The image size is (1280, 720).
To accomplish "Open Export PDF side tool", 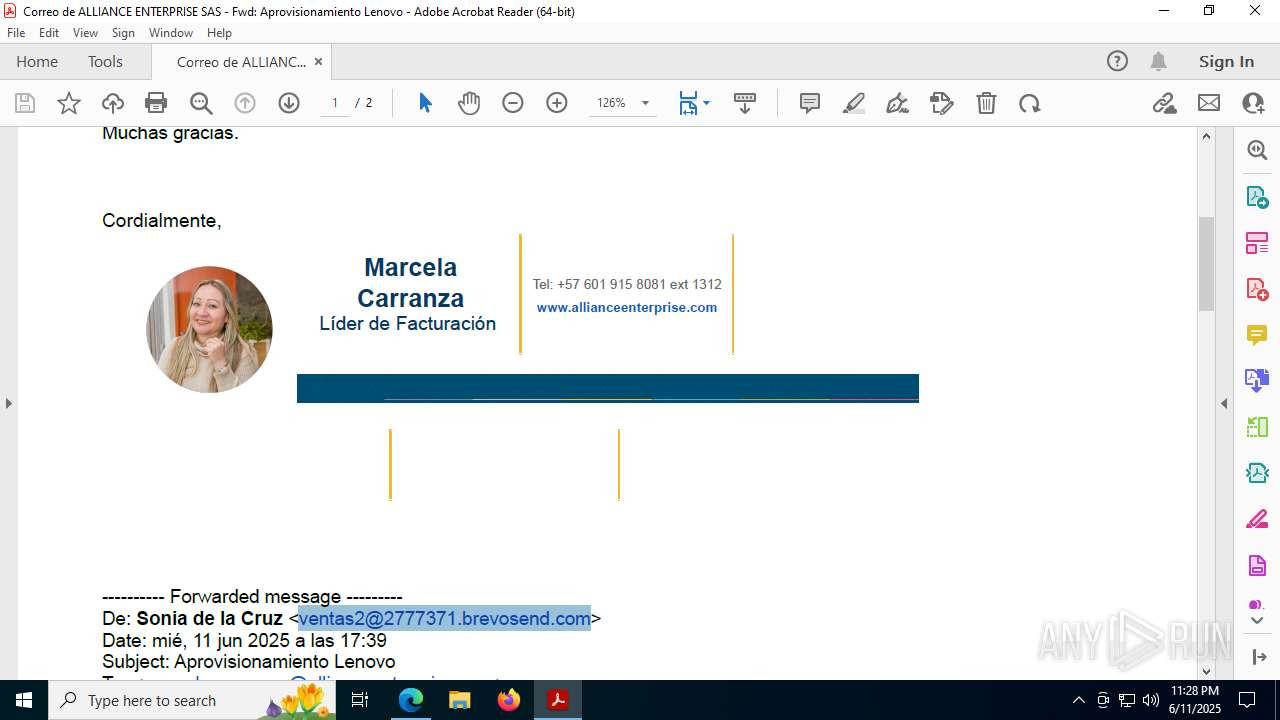I will click(x=1257, y=196).
